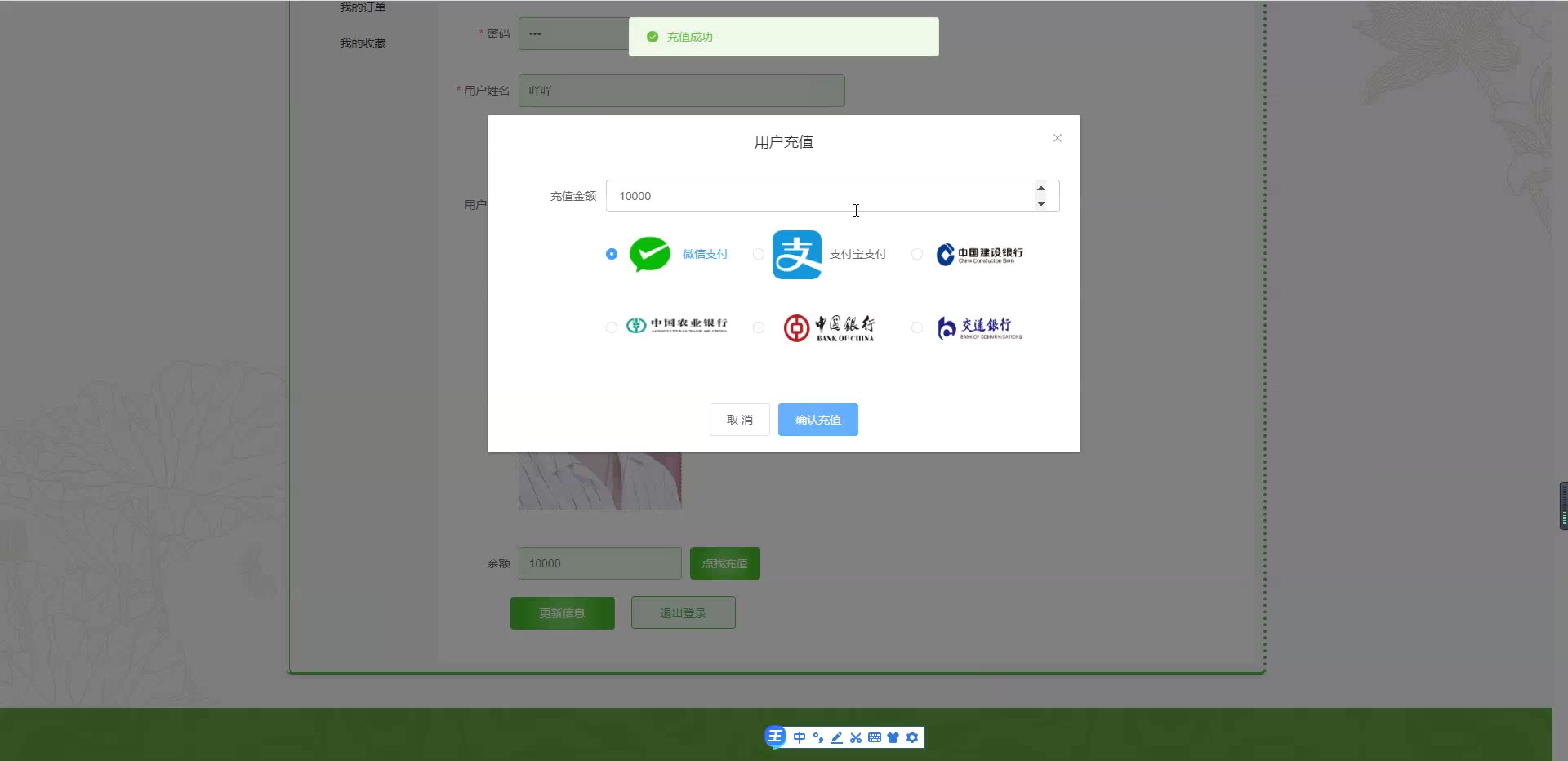Focus the 用户姓名 name field
1568x761 pixels.
coord(682,91)
